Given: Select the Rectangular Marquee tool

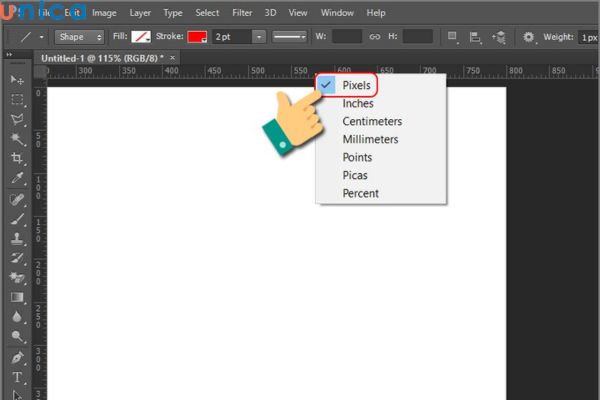Looking at the screenshot, I should 17,100.
